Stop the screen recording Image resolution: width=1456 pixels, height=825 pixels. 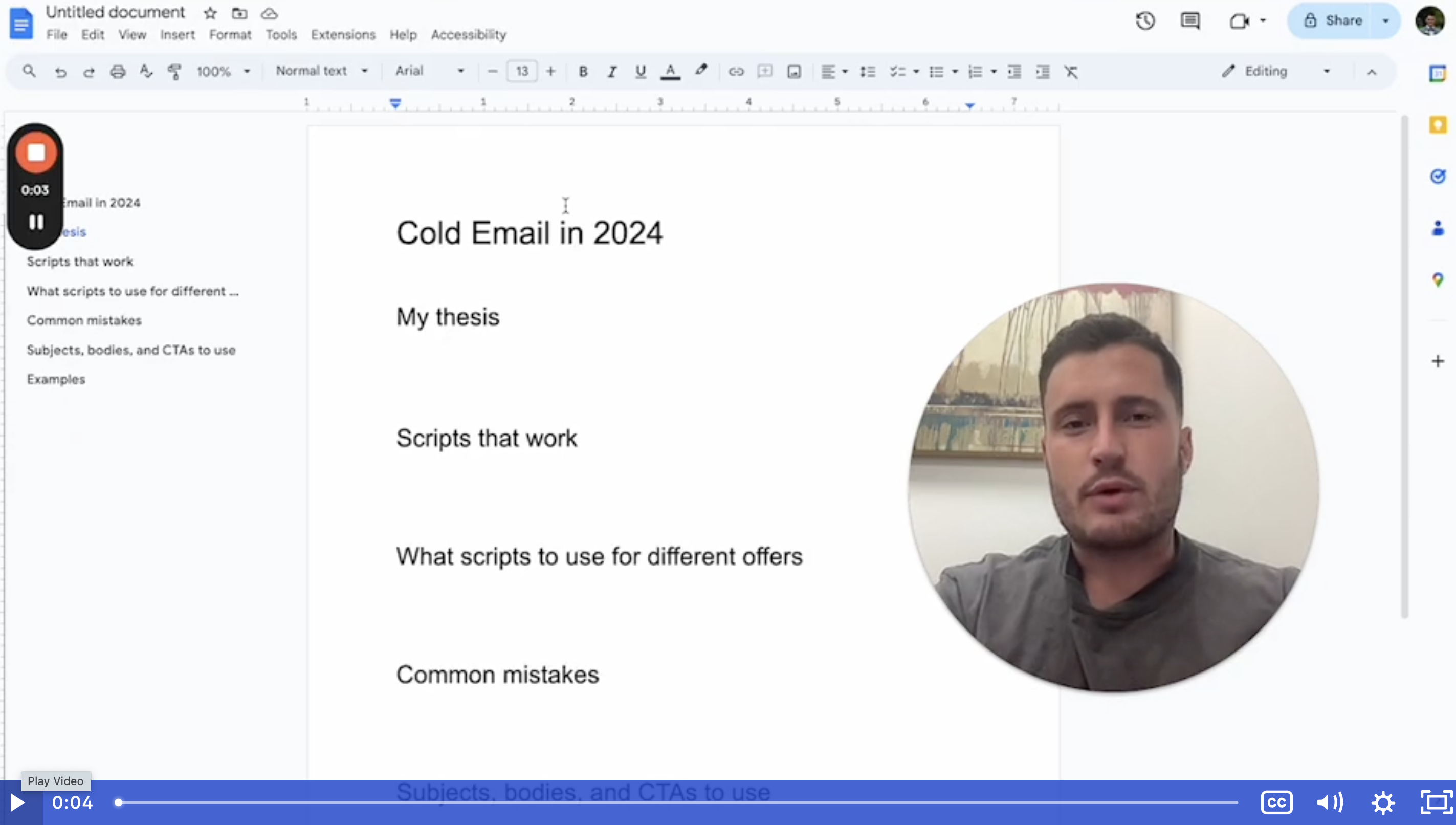coord(36,153)
